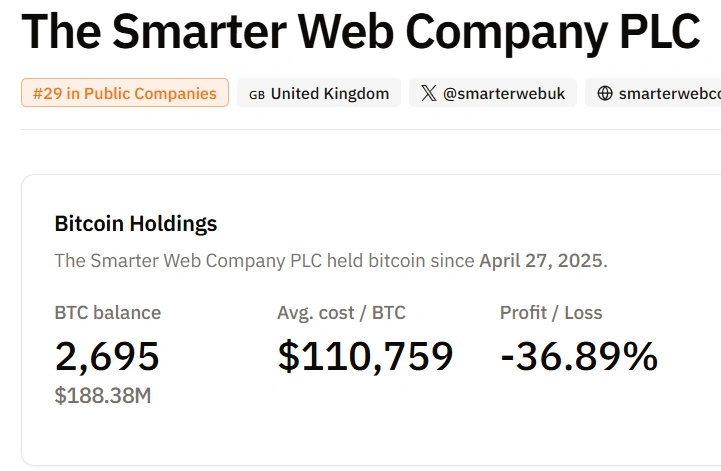Open the @smarterwebuk profile link
721x471 pixels.
[x=504, y=94]
